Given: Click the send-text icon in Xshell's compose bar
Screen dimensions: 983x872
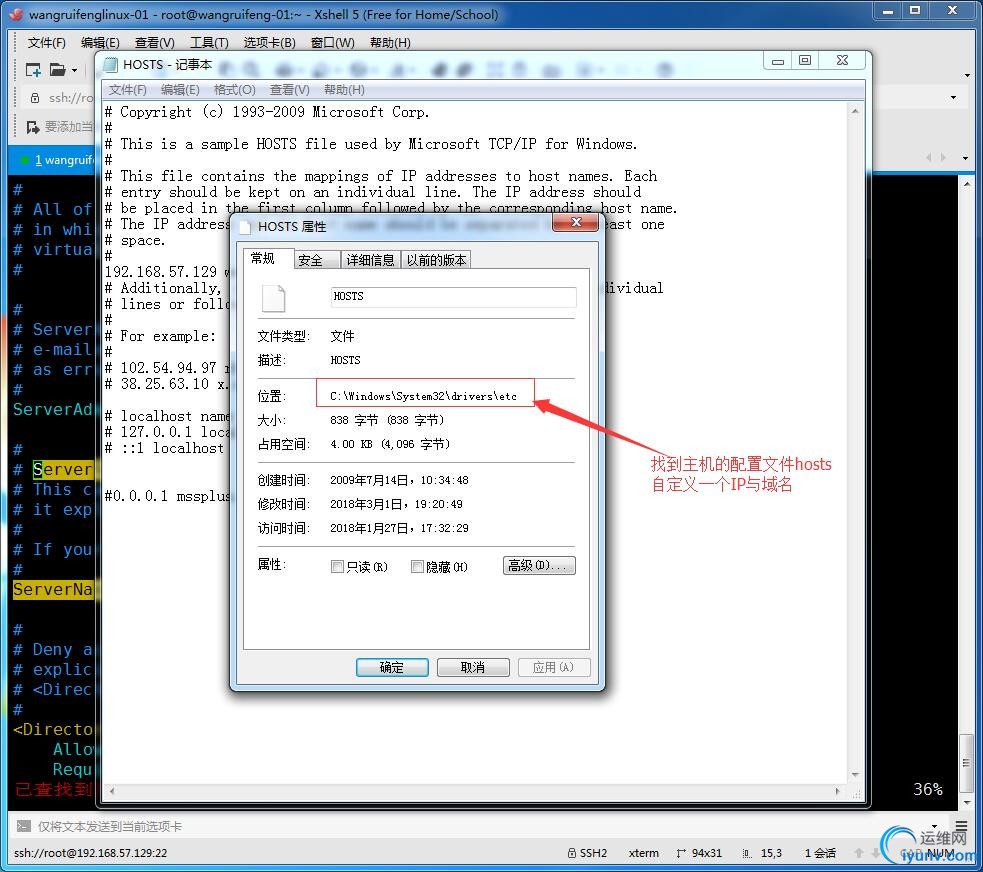Looking at the screenshot, I should pyautogui.click(x=23, y=826).
